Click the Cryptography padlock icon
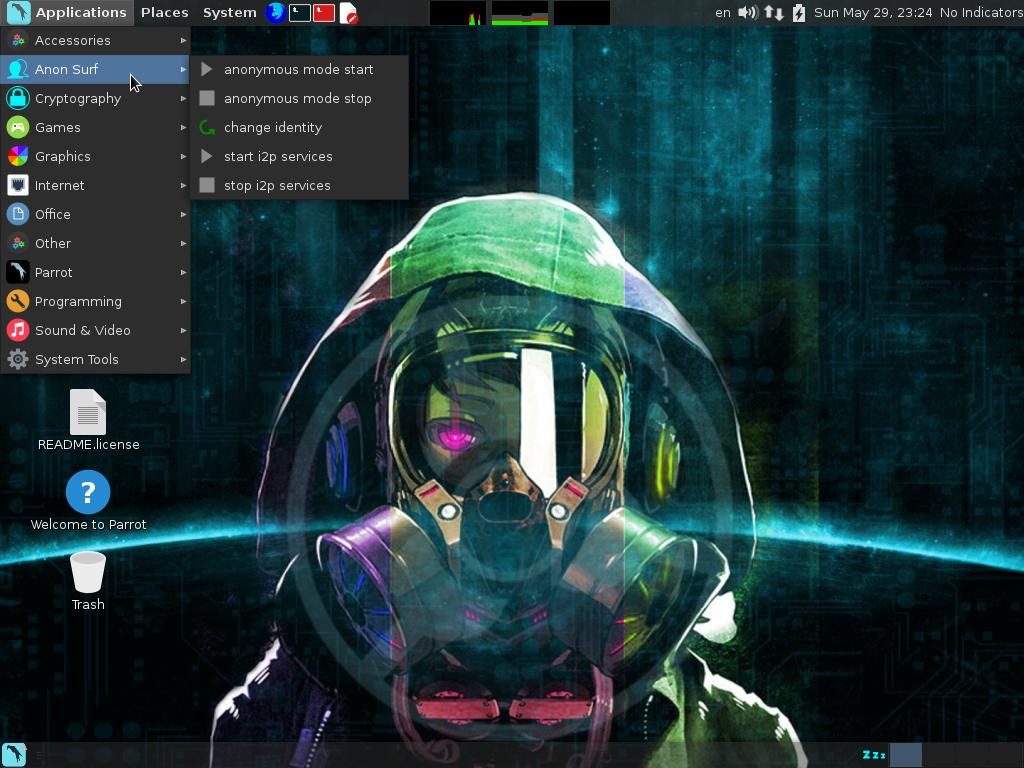 [x=18, y=99]
